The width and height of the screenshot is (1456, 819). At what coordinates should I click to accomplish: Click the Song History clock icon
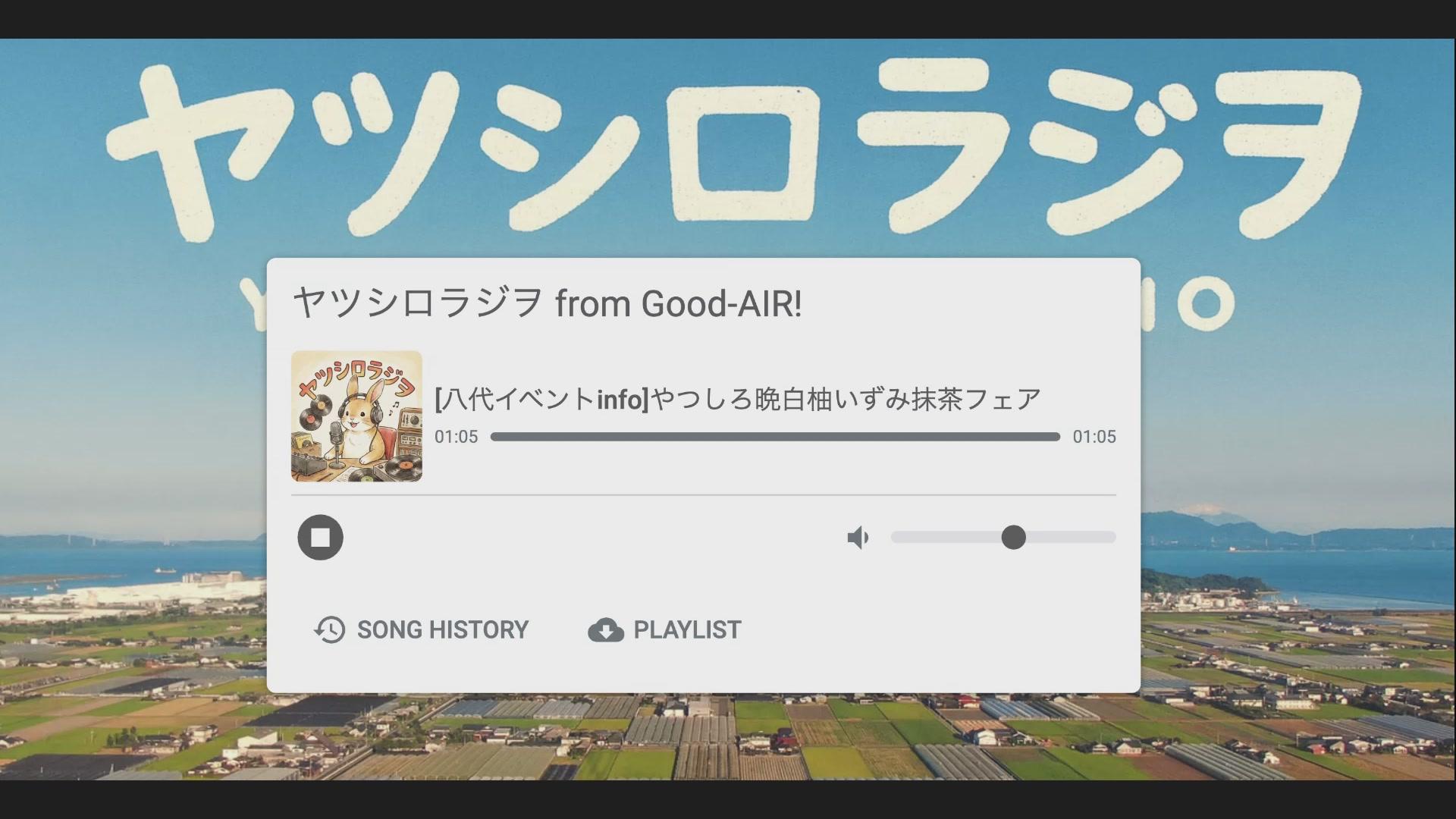click(330, 630)
